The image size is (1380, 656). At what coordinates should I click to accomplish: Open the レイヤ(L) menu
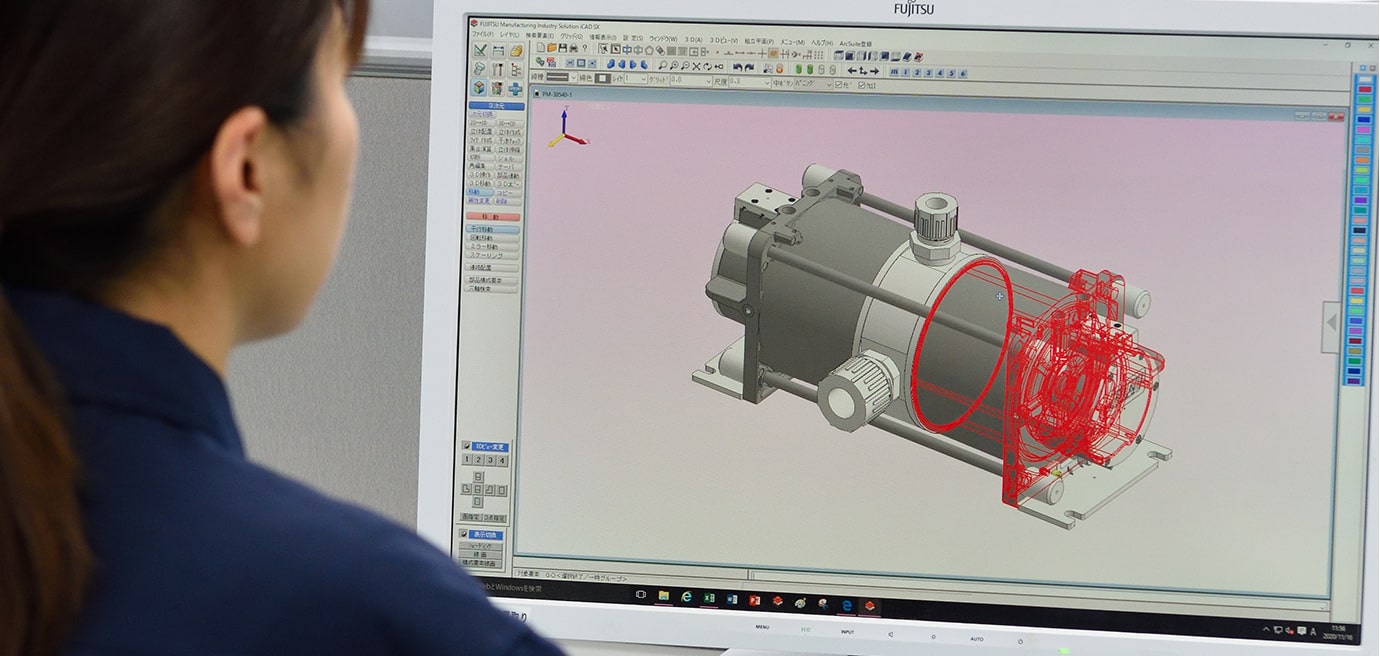[x=510, y=34]
